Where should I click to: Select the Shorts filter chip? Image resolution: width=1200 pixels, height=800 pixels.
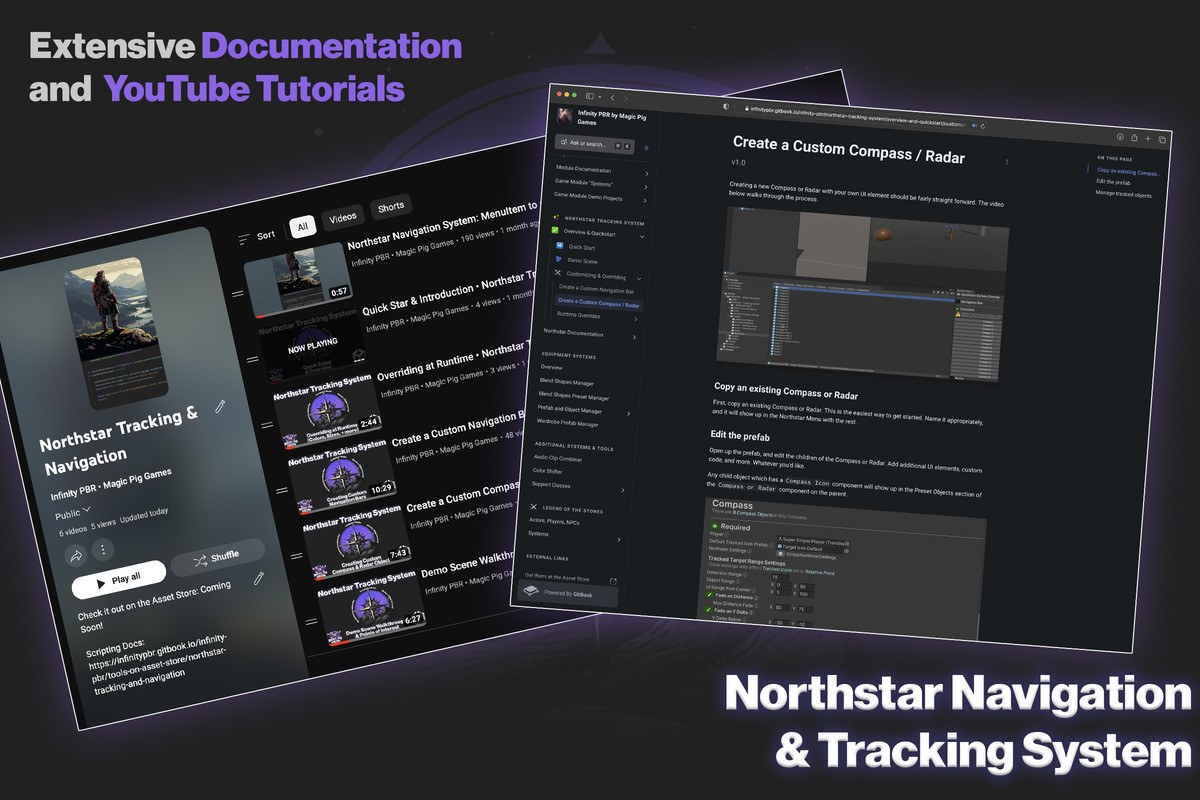tap(391, 207)
